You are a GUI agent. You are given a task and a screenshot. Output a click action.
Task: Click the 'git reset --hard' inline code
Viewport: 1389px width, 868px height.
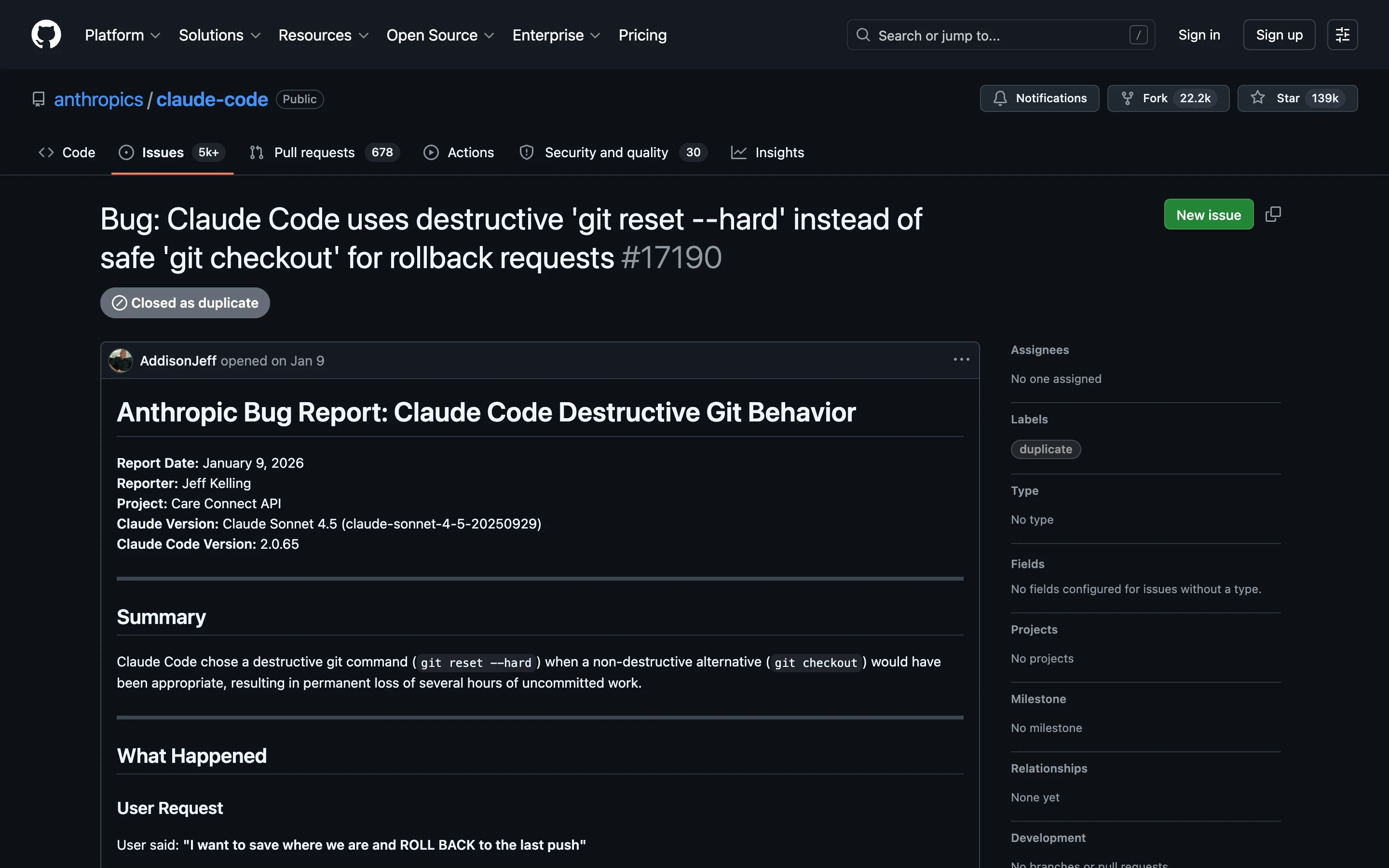476,663
